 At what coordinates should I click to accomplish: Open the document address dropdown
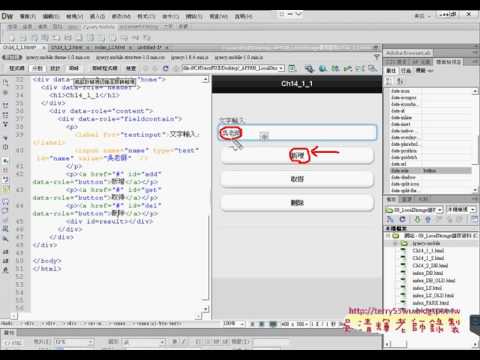coord(282,68)
